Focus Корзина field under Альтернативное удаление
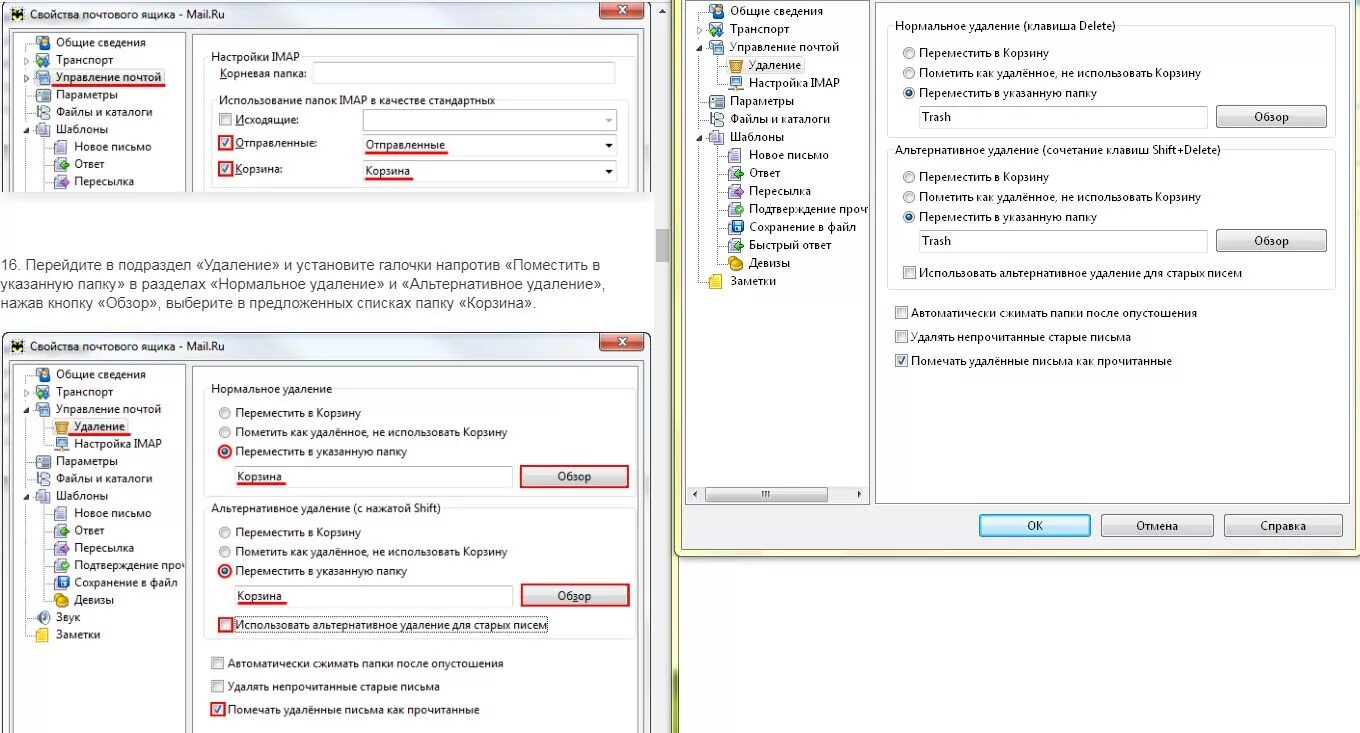 pos(373,597)
